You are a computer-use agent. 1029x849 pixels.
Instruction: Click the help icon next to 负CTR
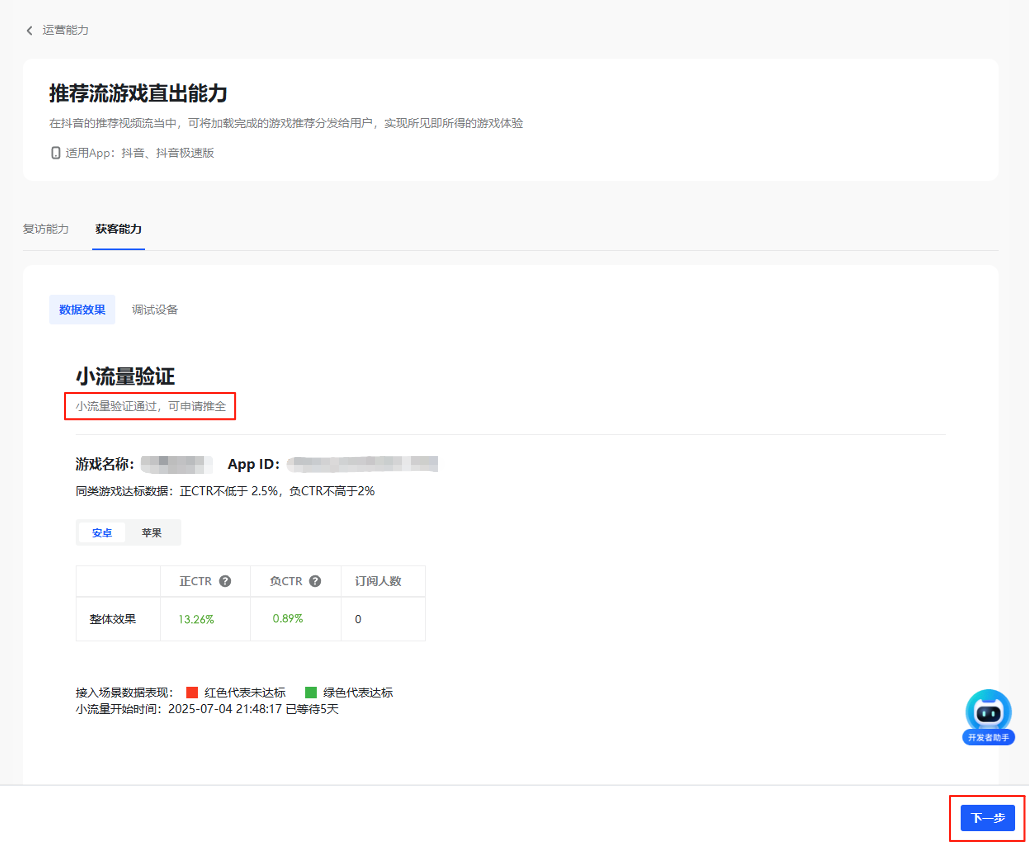click(315, 581)
